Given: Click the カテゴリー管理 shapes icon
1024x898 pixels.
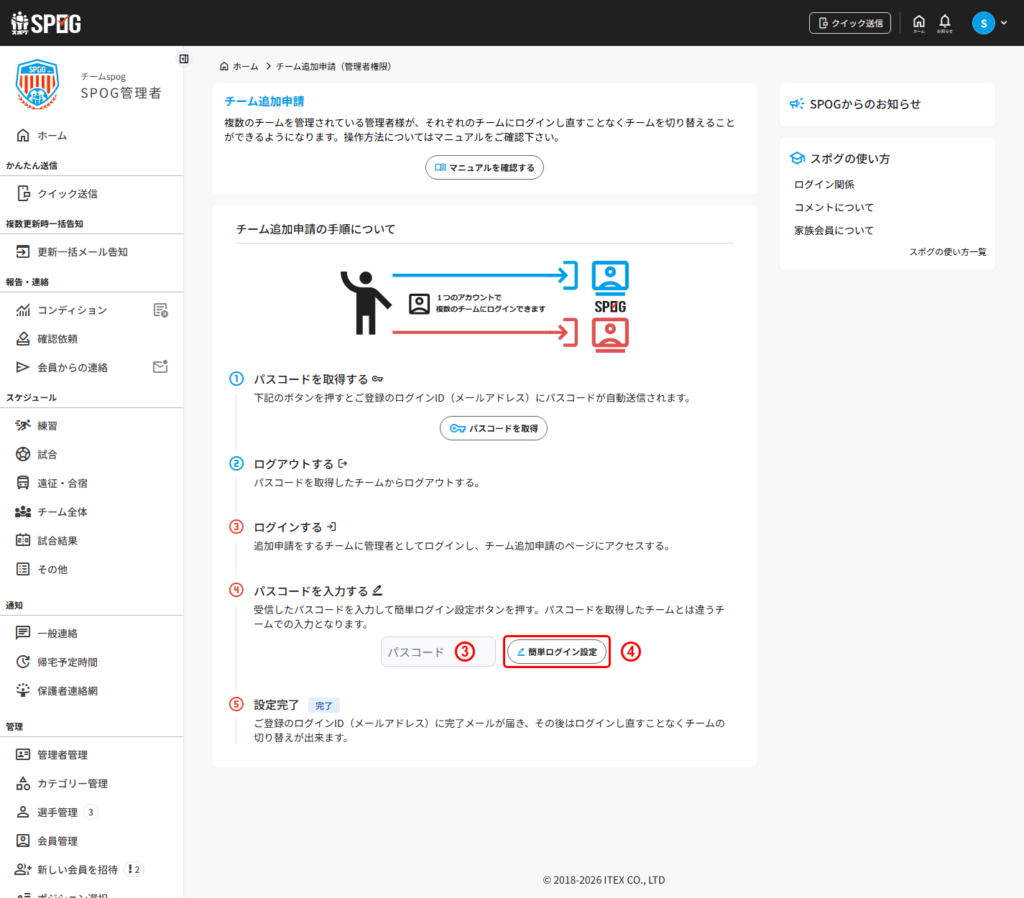Looking at the screenshot, I should click(23, 783).
